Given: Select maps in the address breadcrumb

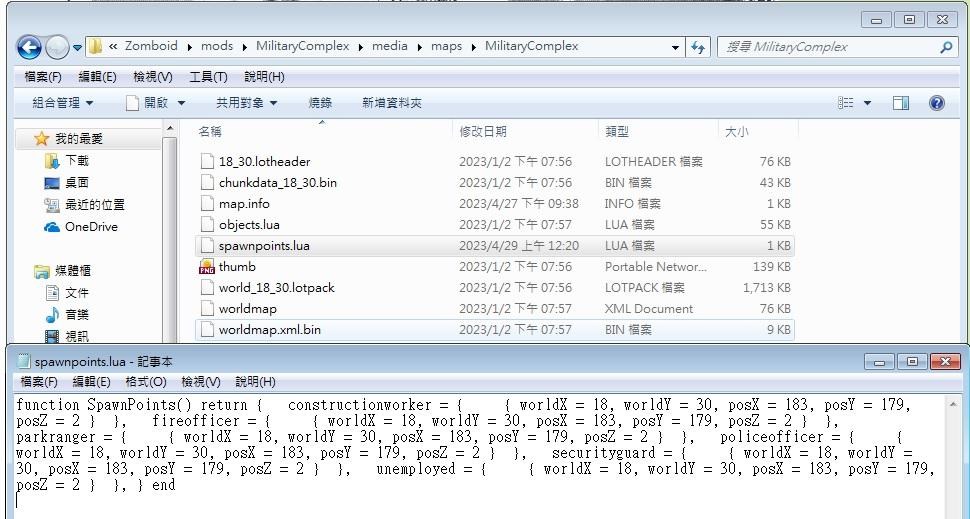Looking at the screenshot, I should (x=447, y=46).
